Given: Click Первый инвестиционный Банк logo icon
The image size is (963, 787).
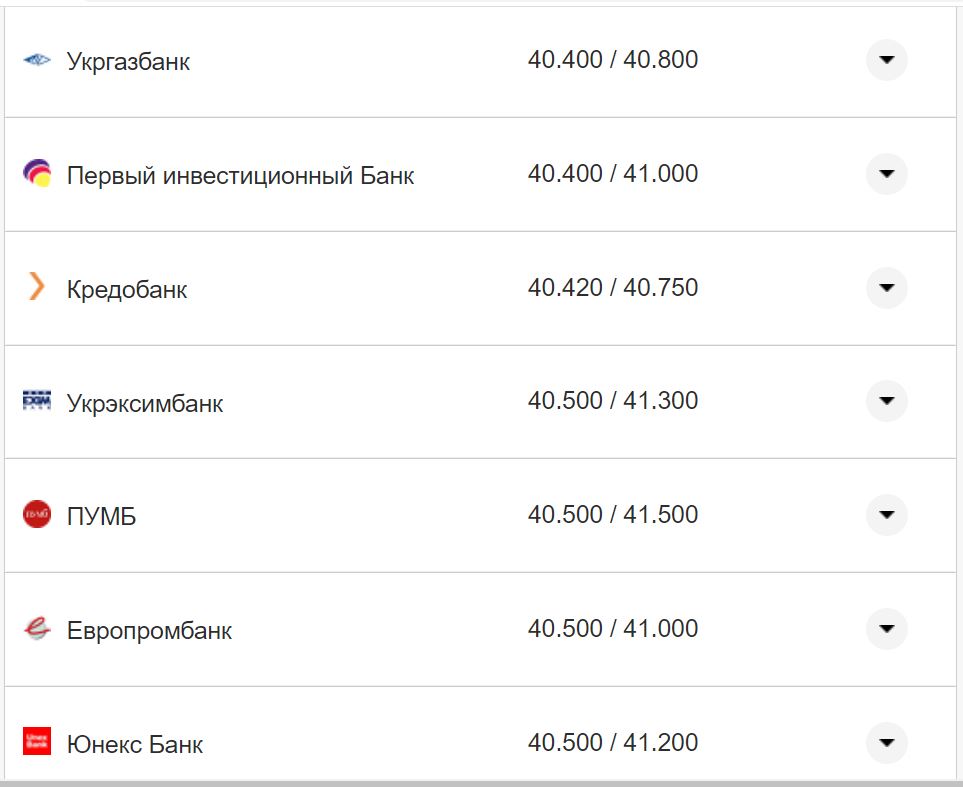Looking at the screenshot, I should coord(37,174).
